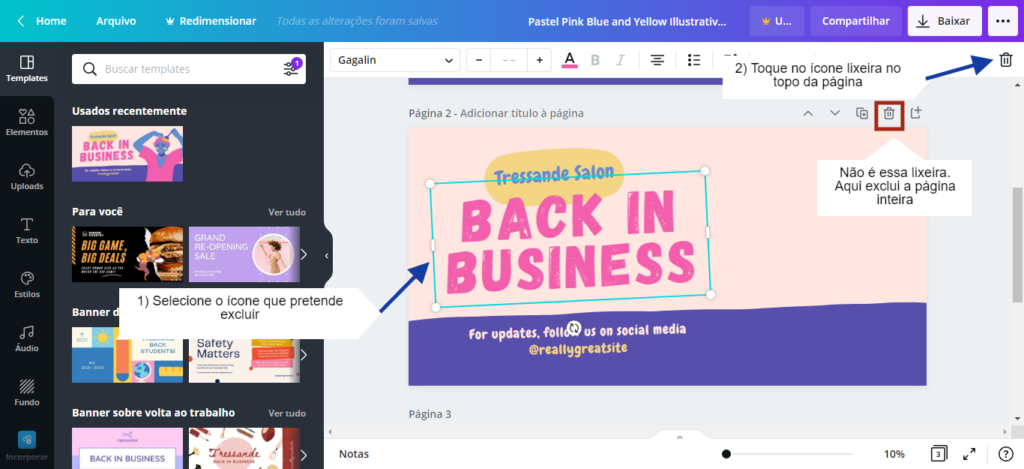This screenshot has width=1024, height=469.
Task: Toggle italic formatting
Action: click(x=620, y=60)
